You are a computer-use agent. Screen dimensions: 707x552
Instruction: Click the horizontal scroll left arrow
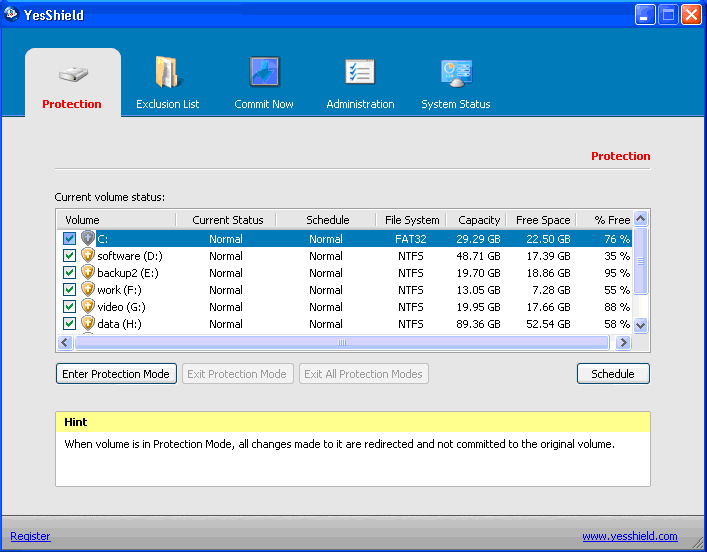[64, 342]
